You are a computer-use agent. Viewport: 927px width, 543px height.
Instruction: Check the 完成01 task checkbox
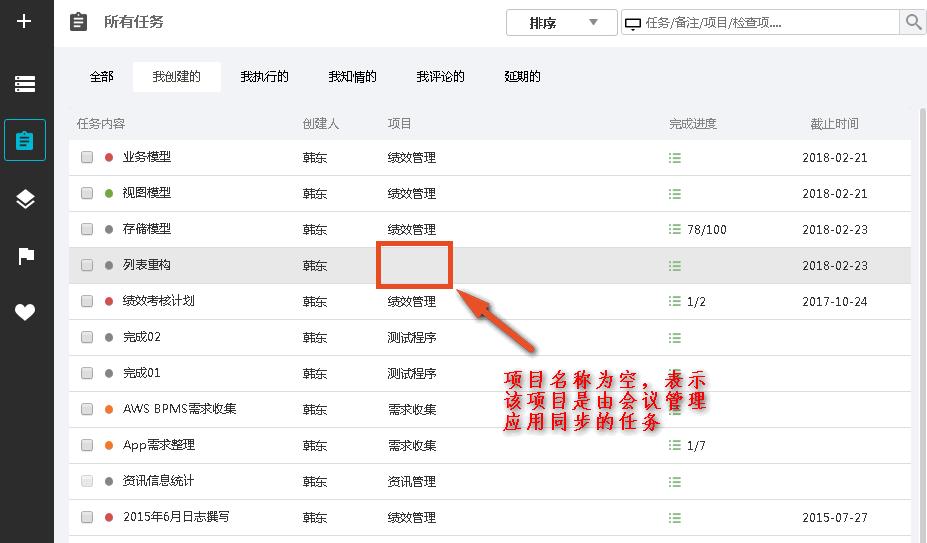(x=87, y=373)
